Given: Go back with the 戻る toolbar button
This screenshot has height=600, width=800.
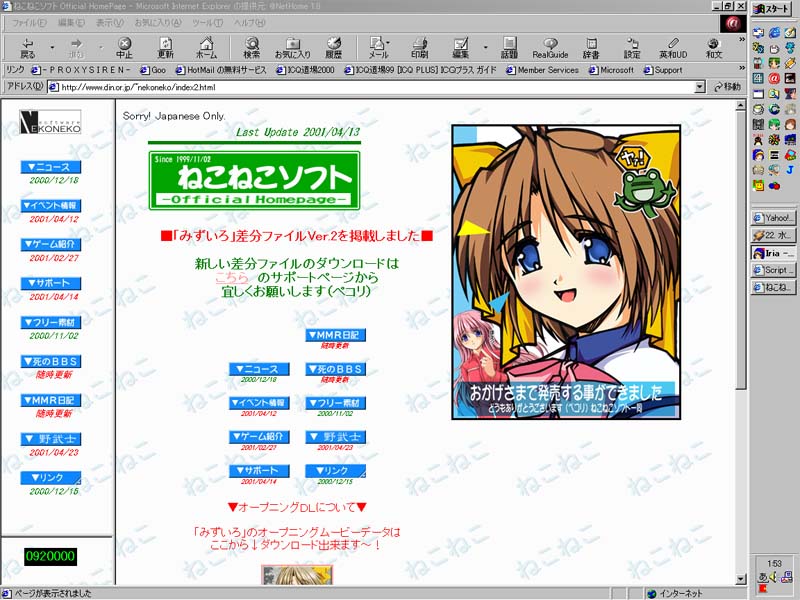Looking at the screenshot, I should coord(28,48).
